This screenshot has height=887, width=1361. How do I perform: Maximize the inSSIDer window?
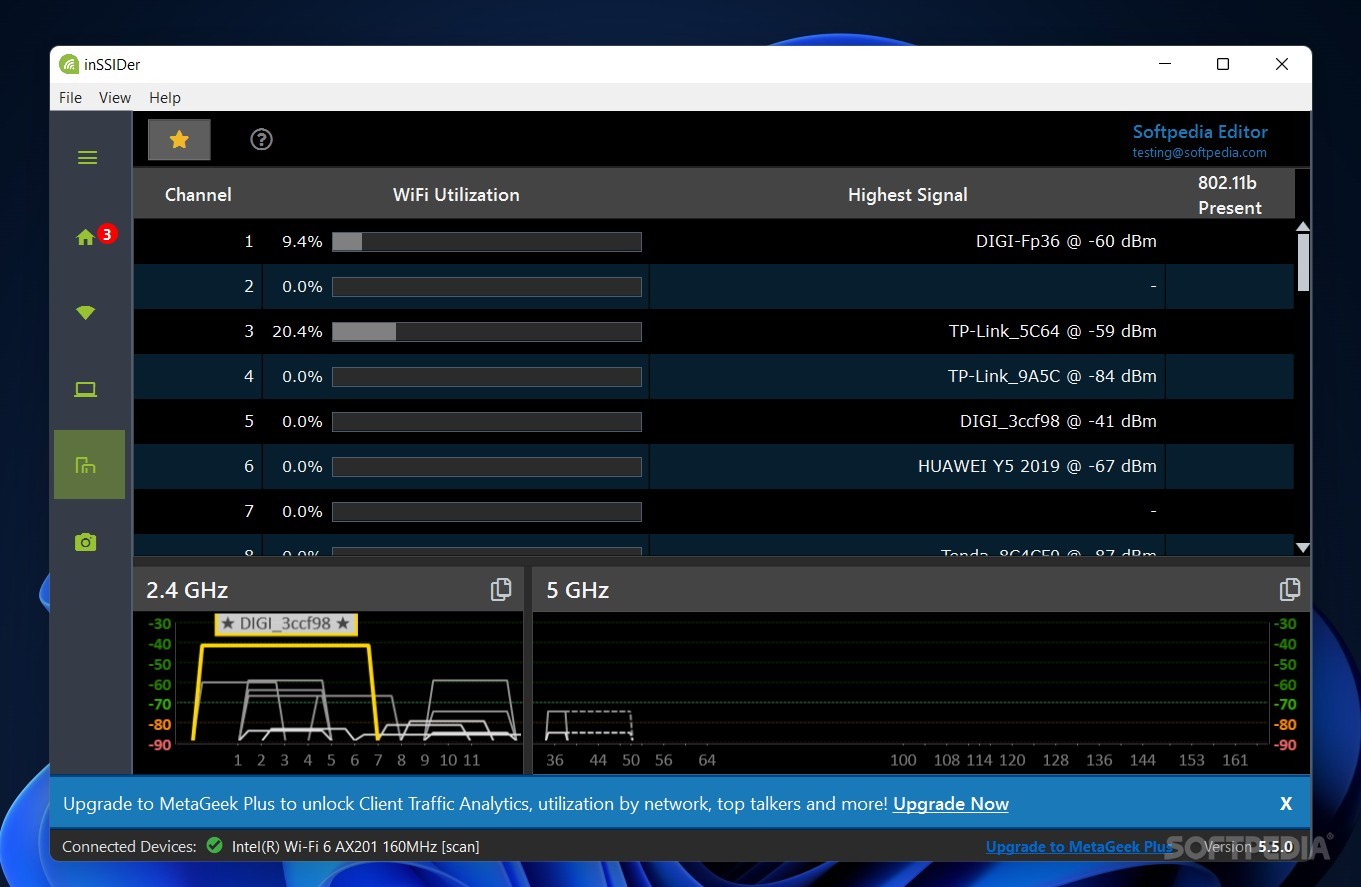(1223, 64)
